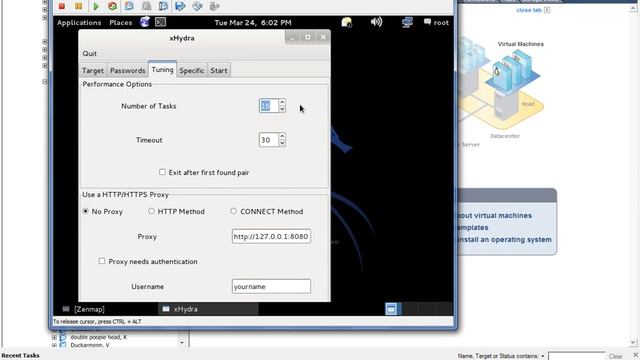Select the CONNECT Method radio button

[x=233, y=211]
